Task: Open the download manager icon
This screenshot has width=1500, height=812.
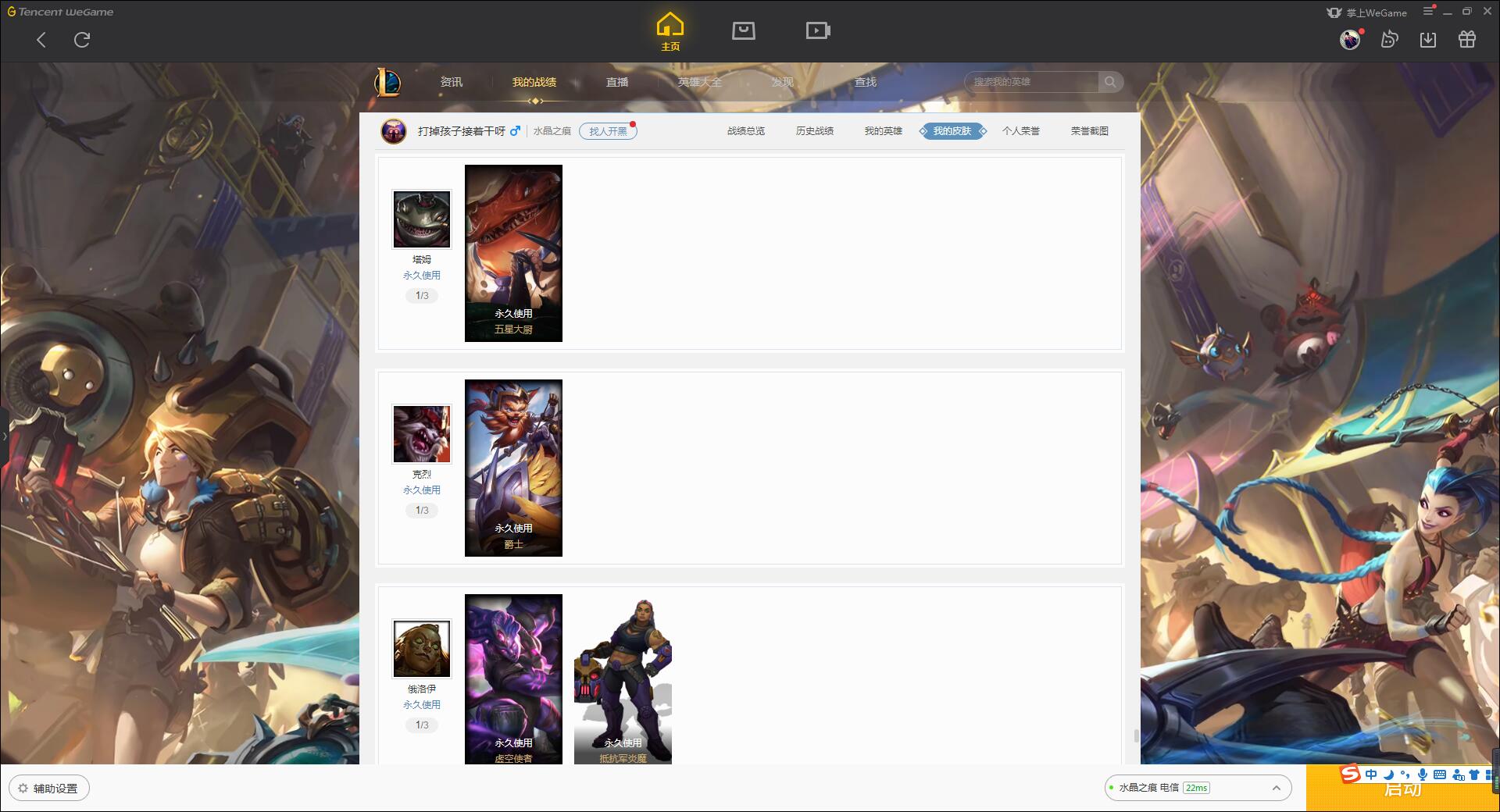Action: click(x=1428, y=39)
